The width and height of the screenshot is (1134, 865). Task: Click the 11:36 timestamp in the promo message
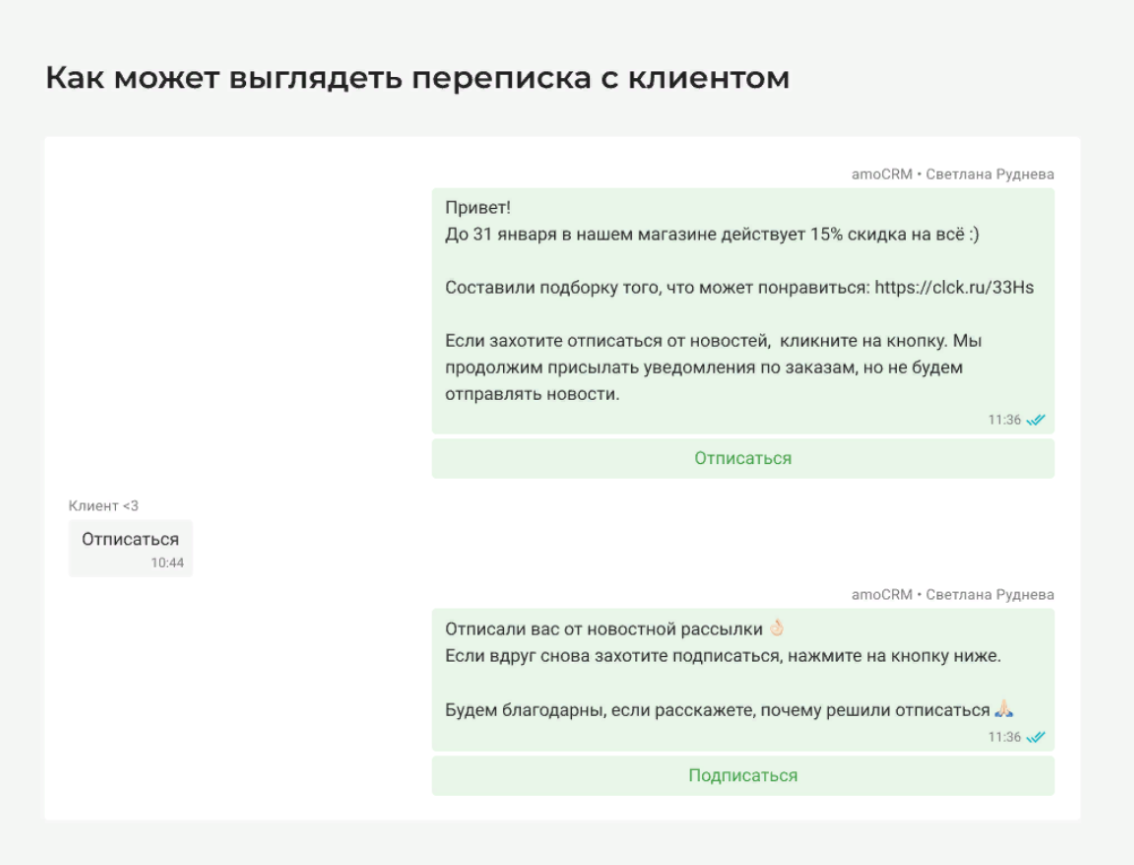[x=1004, y=420]
